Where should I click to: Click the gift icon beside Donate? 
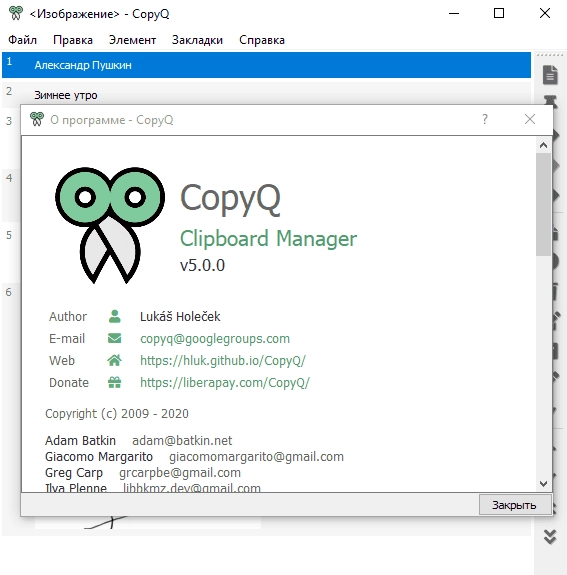coord(114,382)
